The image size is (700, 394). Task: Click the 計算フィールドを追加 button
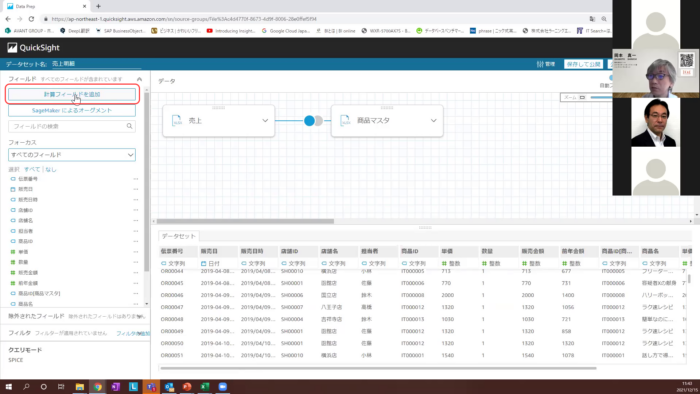pyautogui.click(x=72, y=95)
